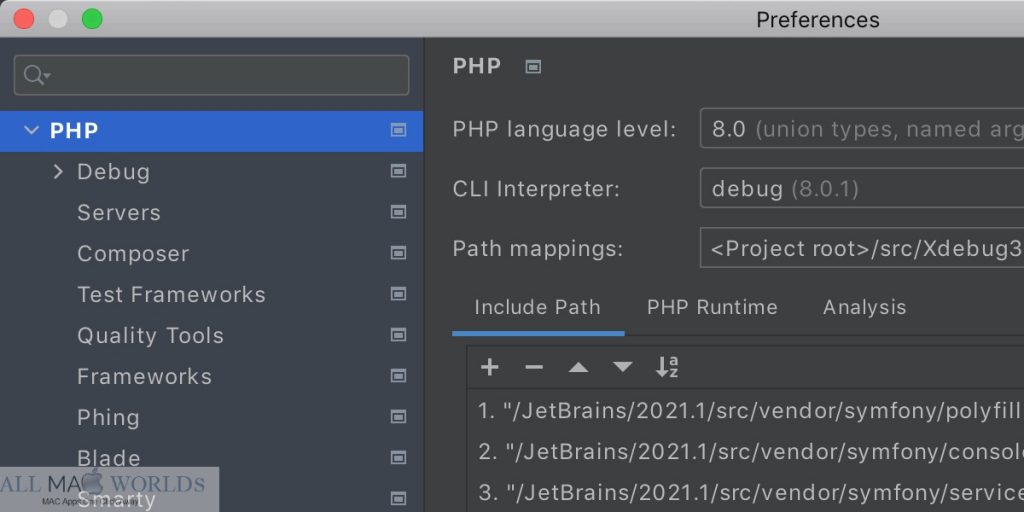Switch to the Include Path tab
The width and height of the screenshot is (1024, 512).
click(x=537, y=308)
